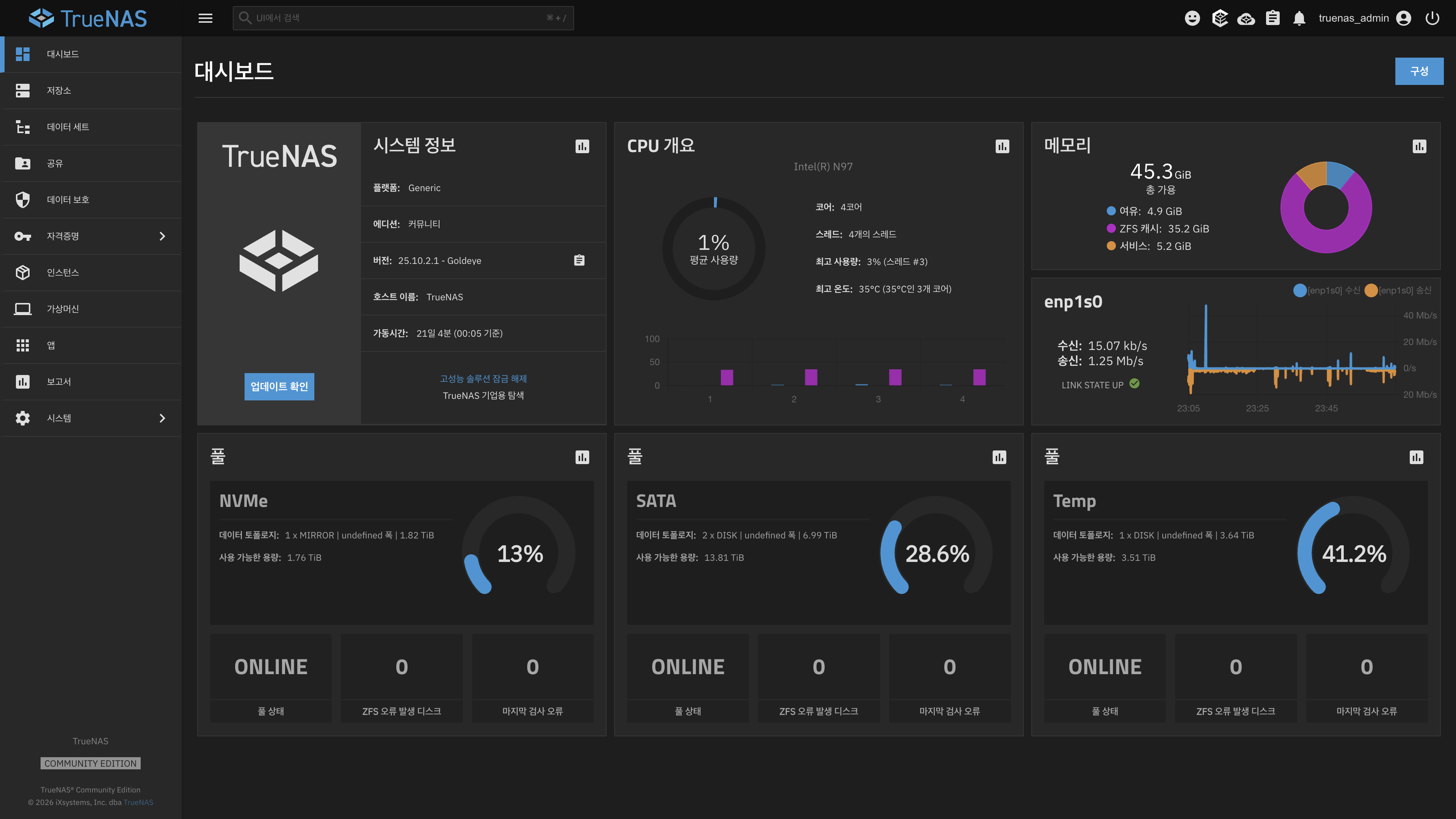Image resolution: width=1456 pixels, height=819 pixels.
Task: Click the TrueCommand status cloud icon
Action: coord(1246,18)
